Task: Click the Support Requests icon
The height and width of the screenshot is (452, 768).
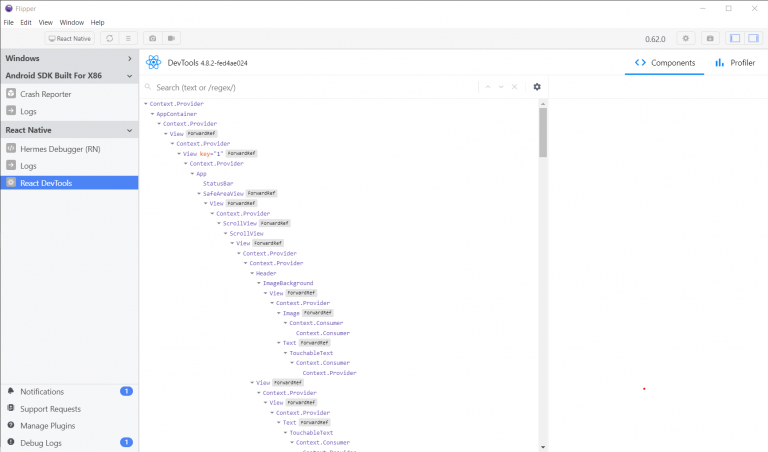Action: click(x=11, y=408)
